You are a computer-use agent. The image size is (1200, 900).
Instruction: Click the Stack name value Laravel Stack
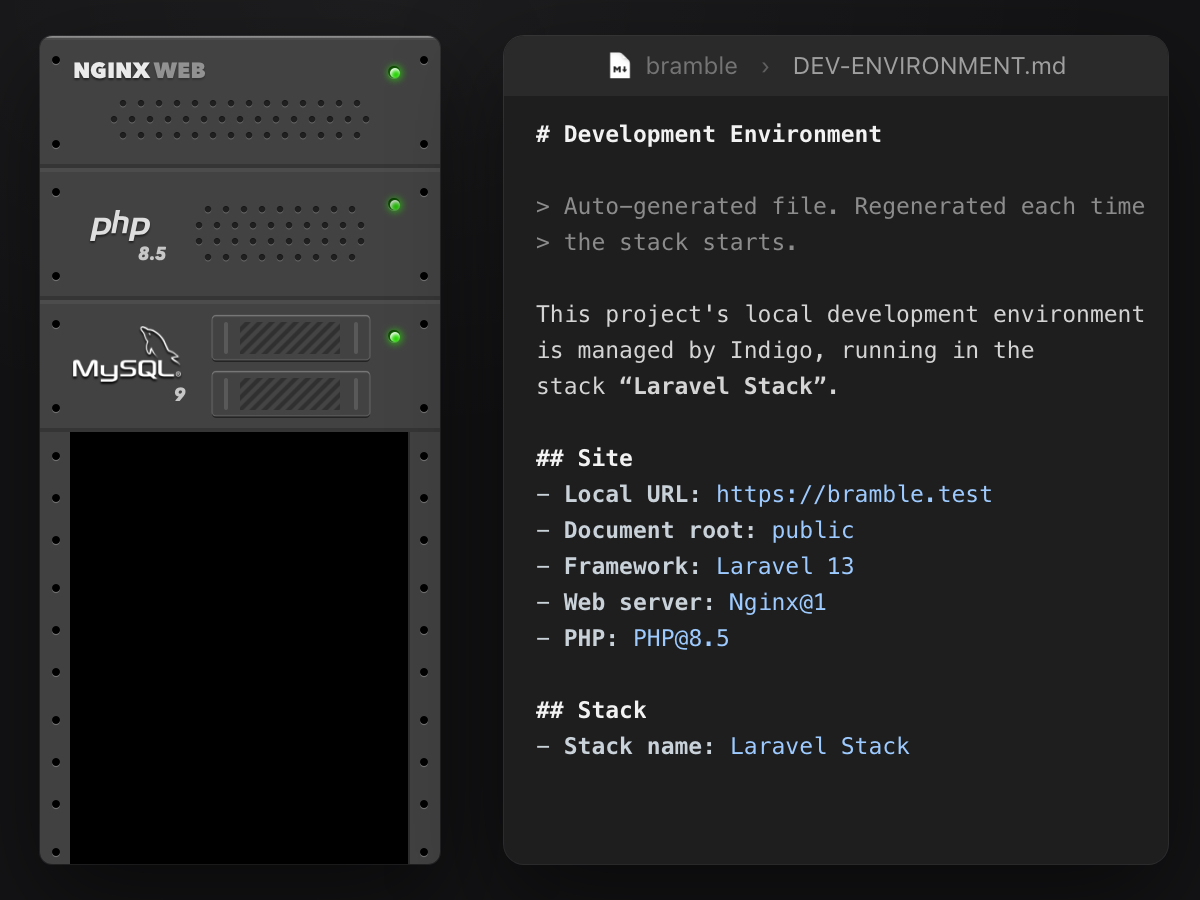point(820,746)
